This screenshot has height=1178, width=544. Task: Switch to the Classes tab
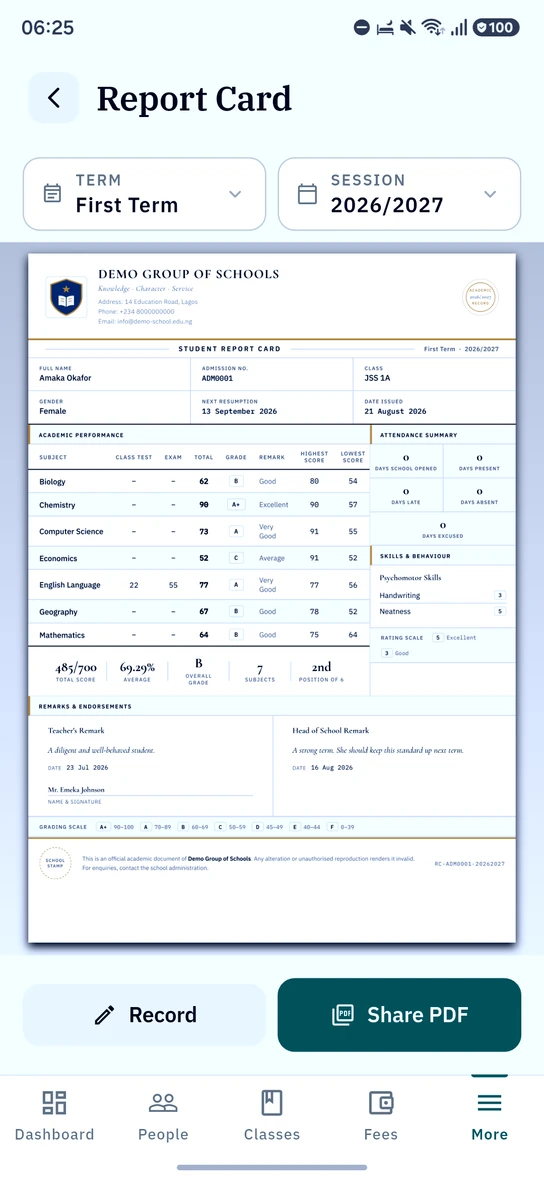(272, 1116)
